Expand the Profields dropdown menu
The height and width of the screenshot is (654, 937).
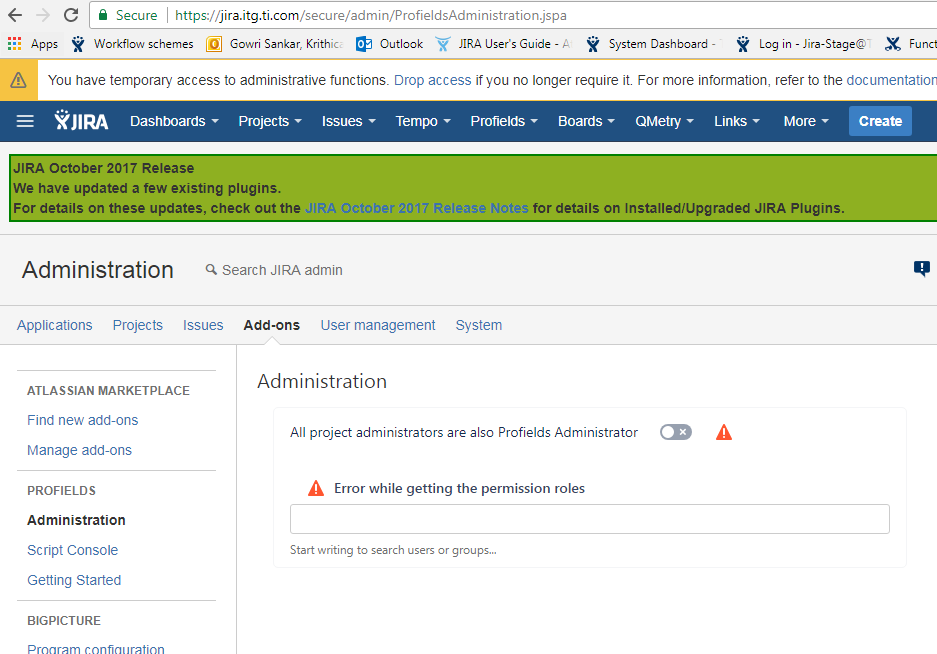coord(504,121)
